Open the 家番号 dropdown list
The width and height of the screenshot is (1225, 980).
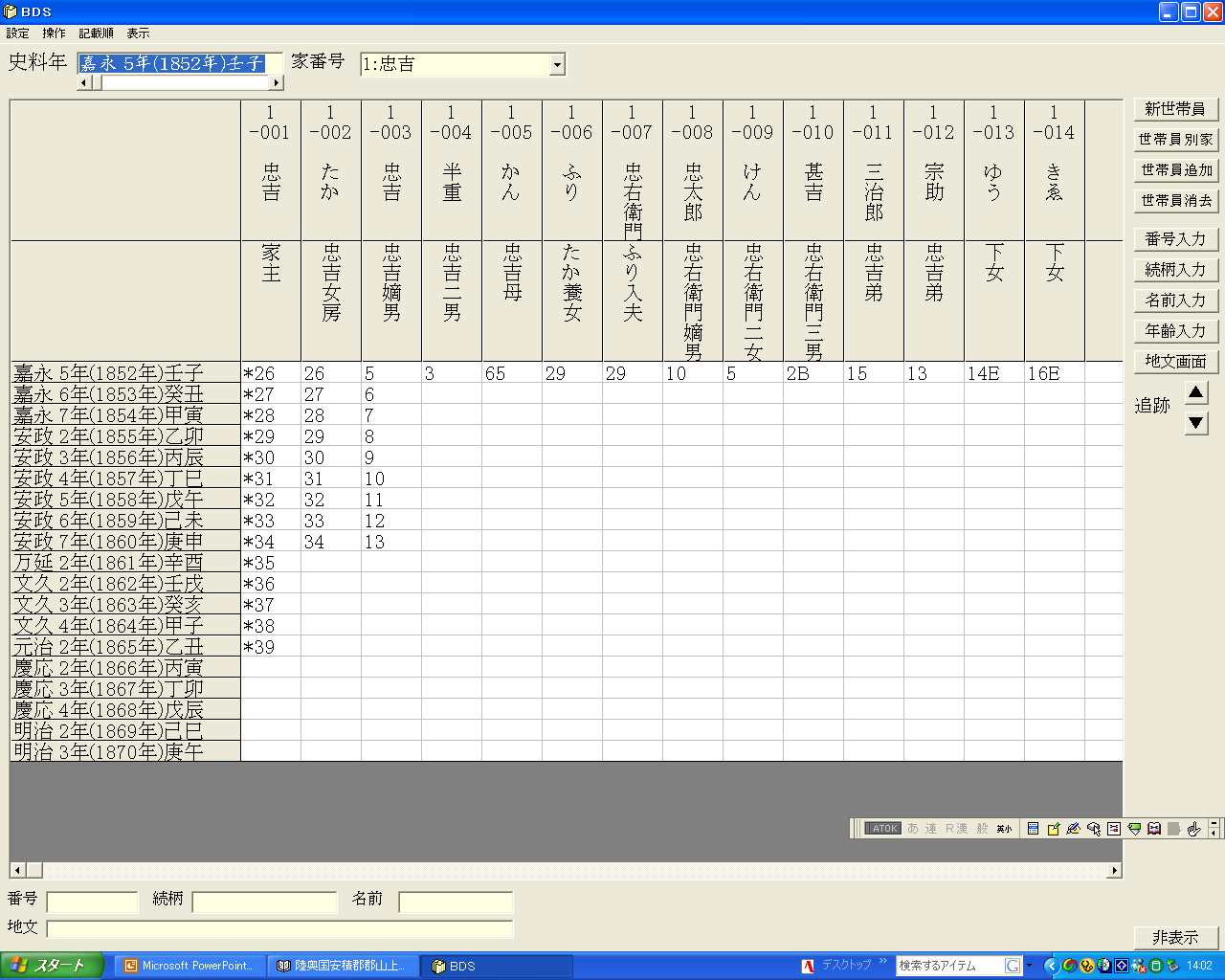pos(557,65)
